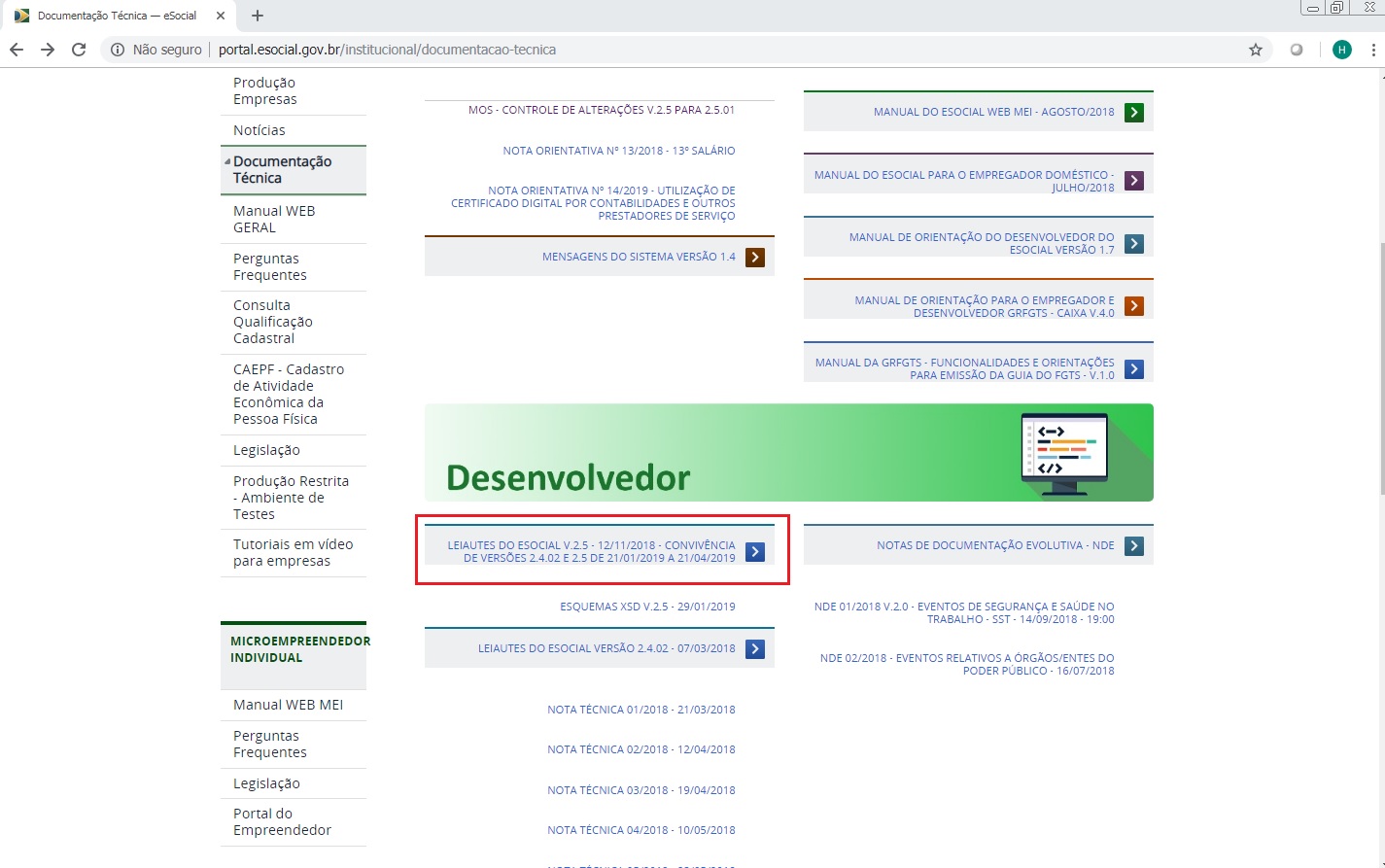Screen dimensions: 1385x868
Task: Open Nota Técnica 02/2018 link
Action: (x=641, y=749)
